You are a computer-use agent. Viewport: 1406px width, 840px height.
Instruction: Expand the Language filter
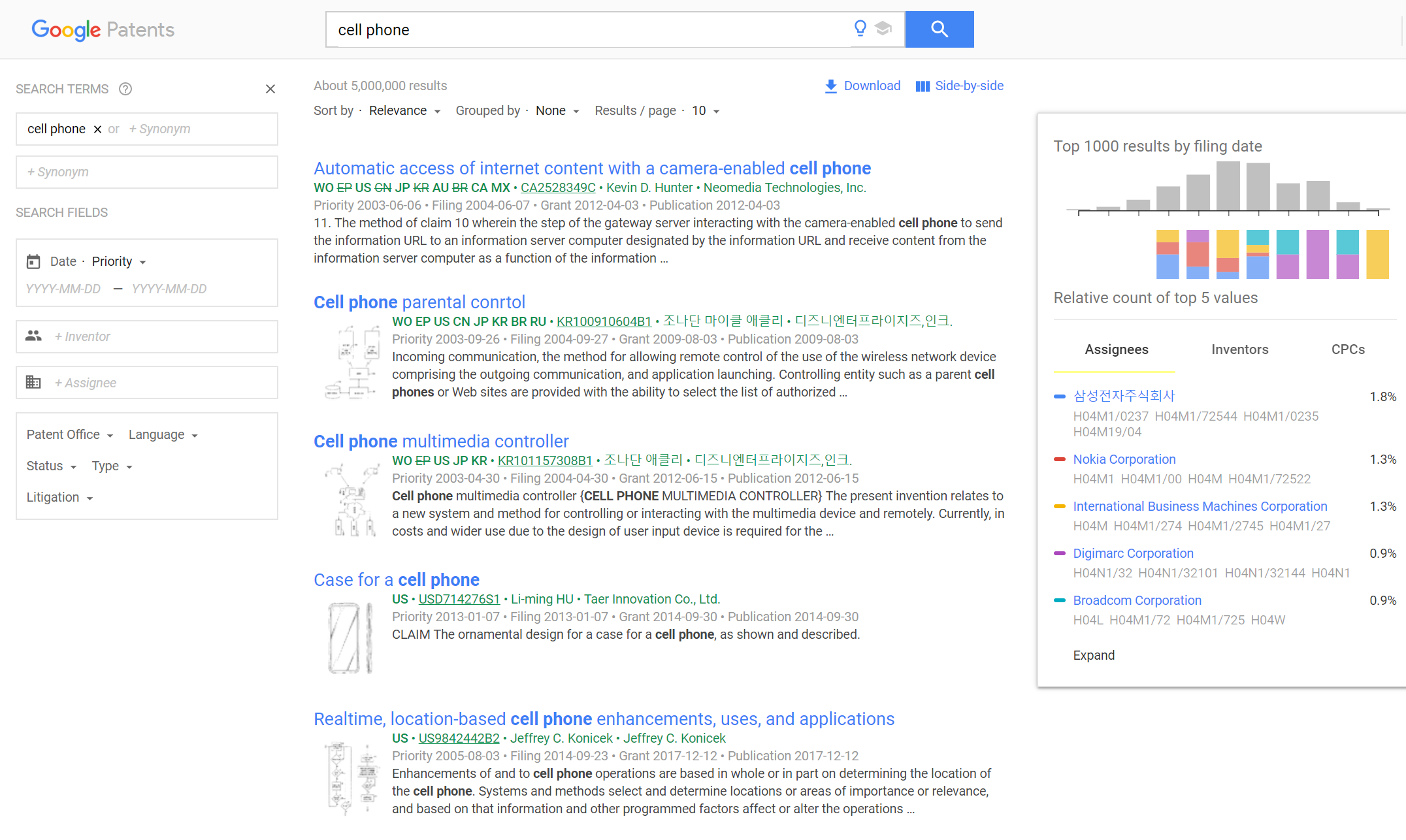click(163, 435)
